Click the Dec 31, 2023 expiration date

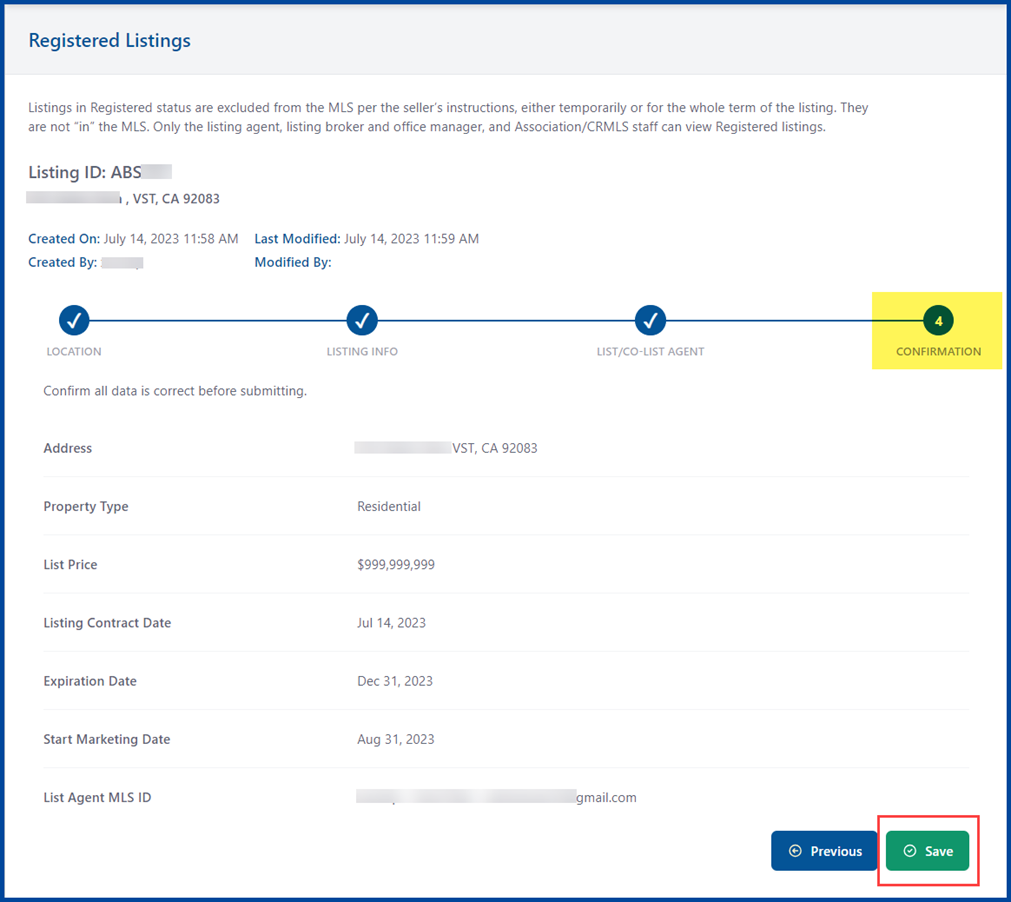(395, 681)
